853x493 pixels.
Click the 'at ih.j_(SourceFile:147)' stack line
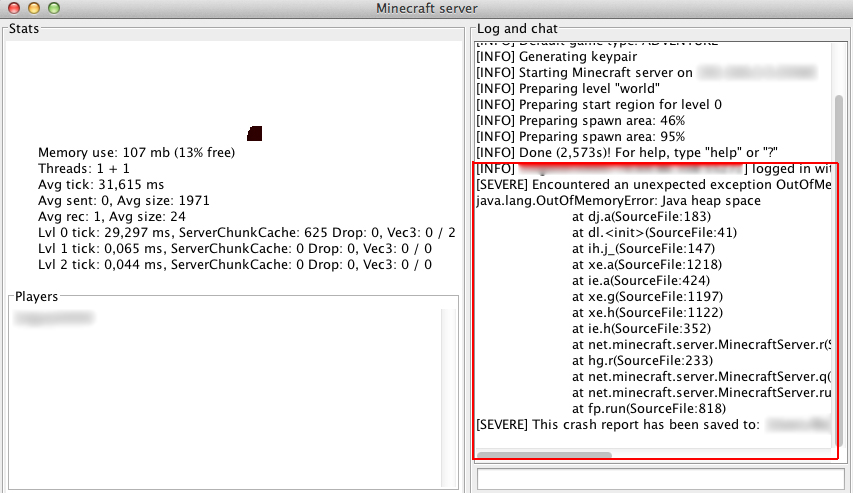644,249
